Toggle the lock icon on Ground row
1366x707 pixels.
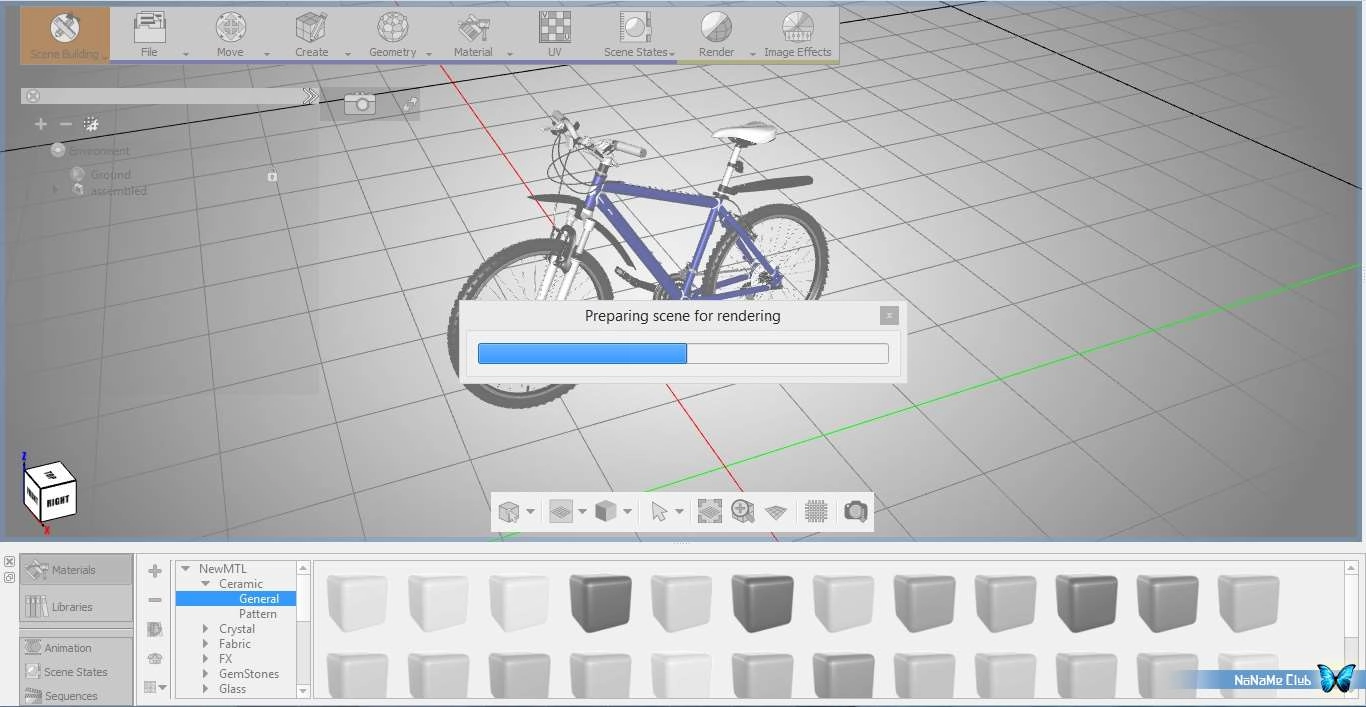[272, 176]
